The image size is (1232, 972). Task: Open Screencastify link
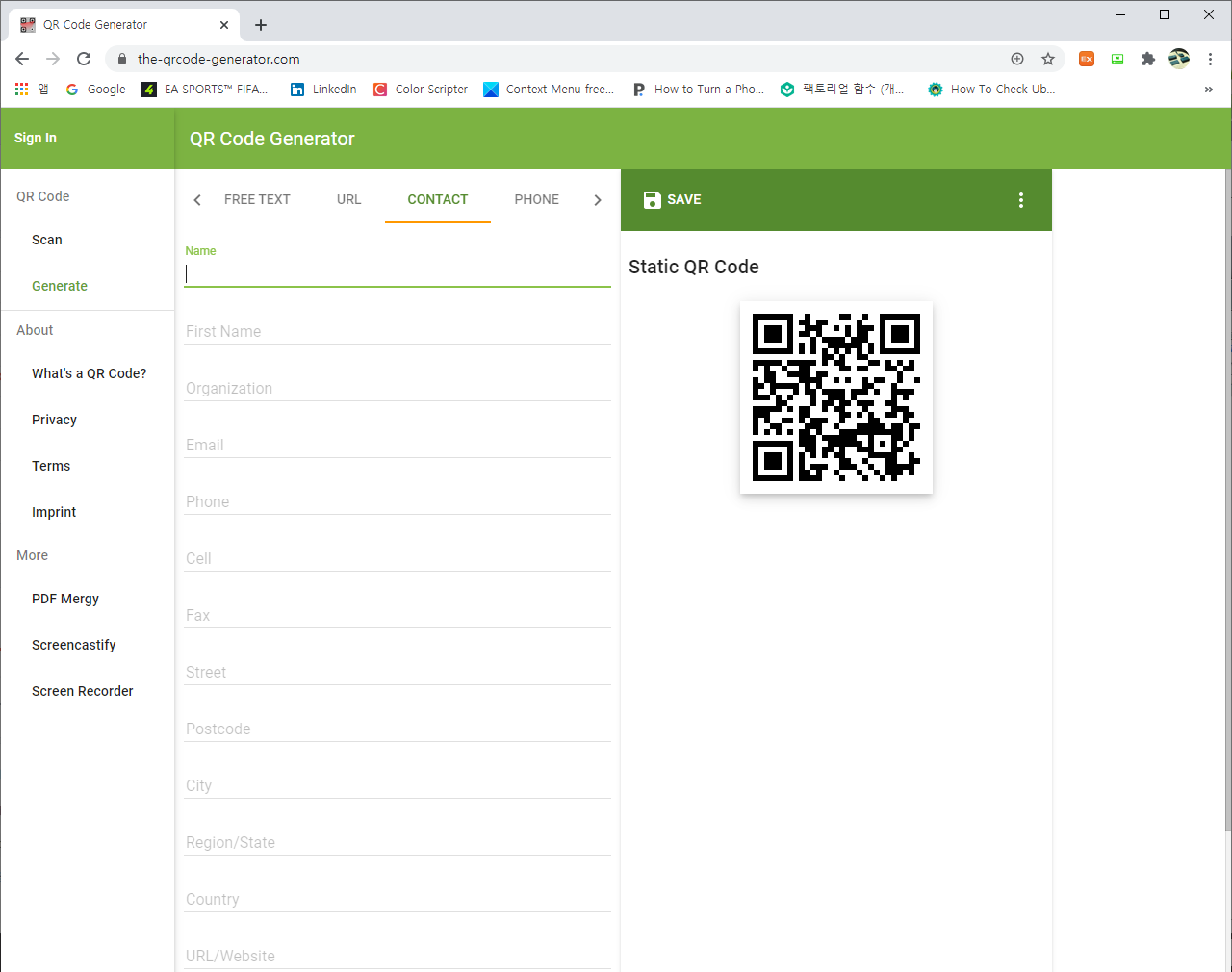tap(74, 645)
